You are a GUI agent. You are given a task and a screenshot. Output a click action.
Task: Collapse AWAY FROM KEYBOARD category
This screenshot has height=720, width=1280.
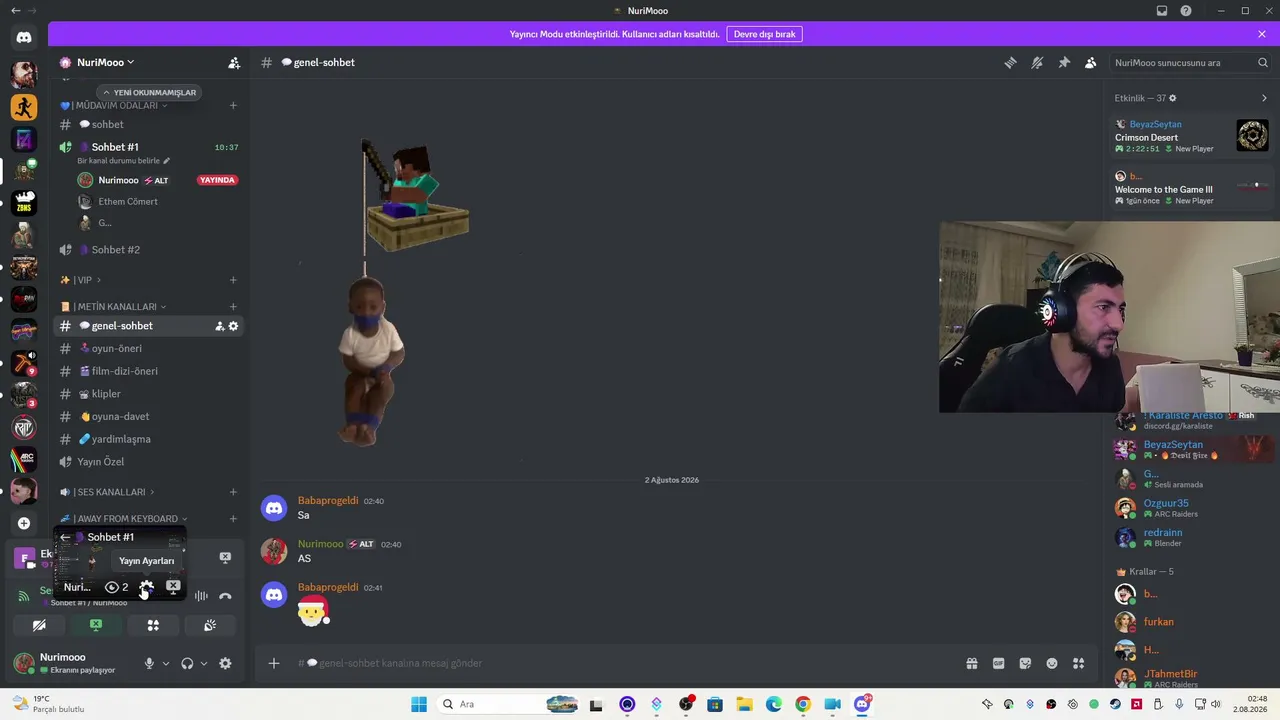pyautogui.click(x=123, y=518)
